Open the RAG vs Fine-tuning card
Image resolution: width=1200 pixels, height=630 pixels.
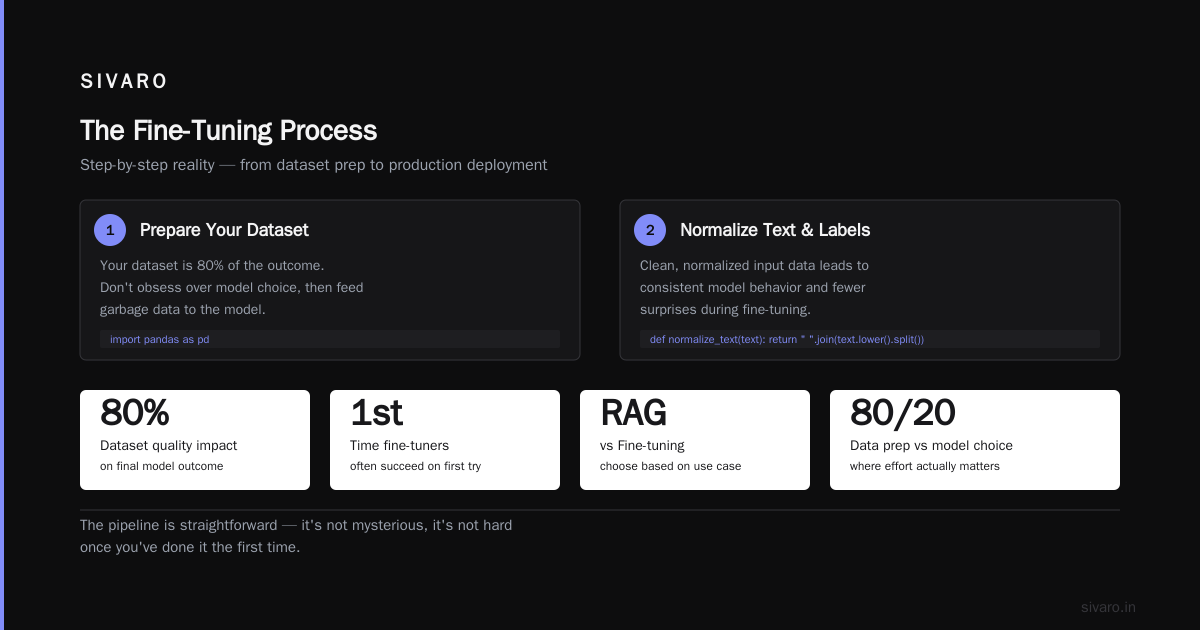coord(695,440)
